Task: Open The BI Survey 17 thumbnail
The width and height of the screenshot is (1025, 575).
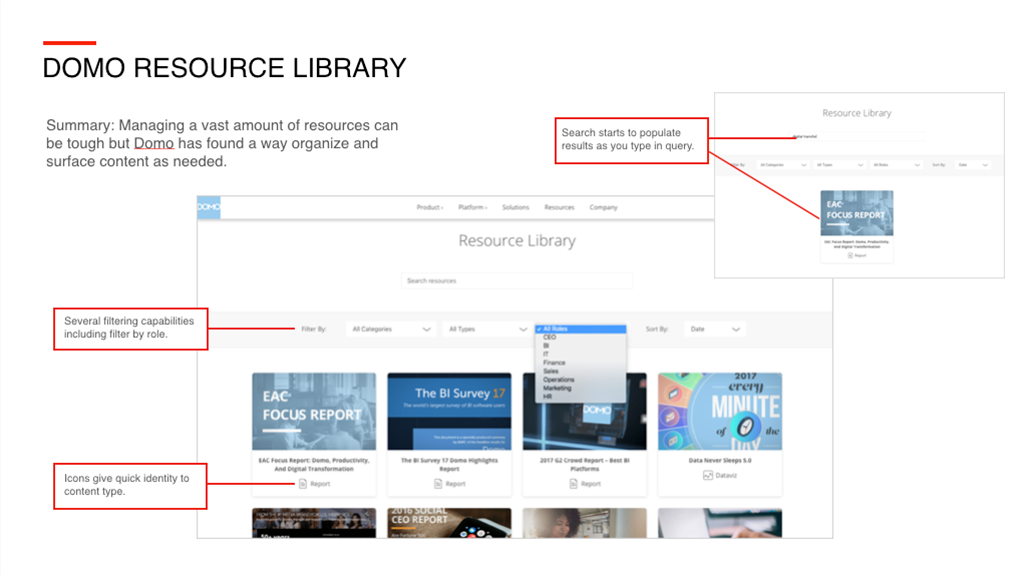Action: tap(449, 412)
